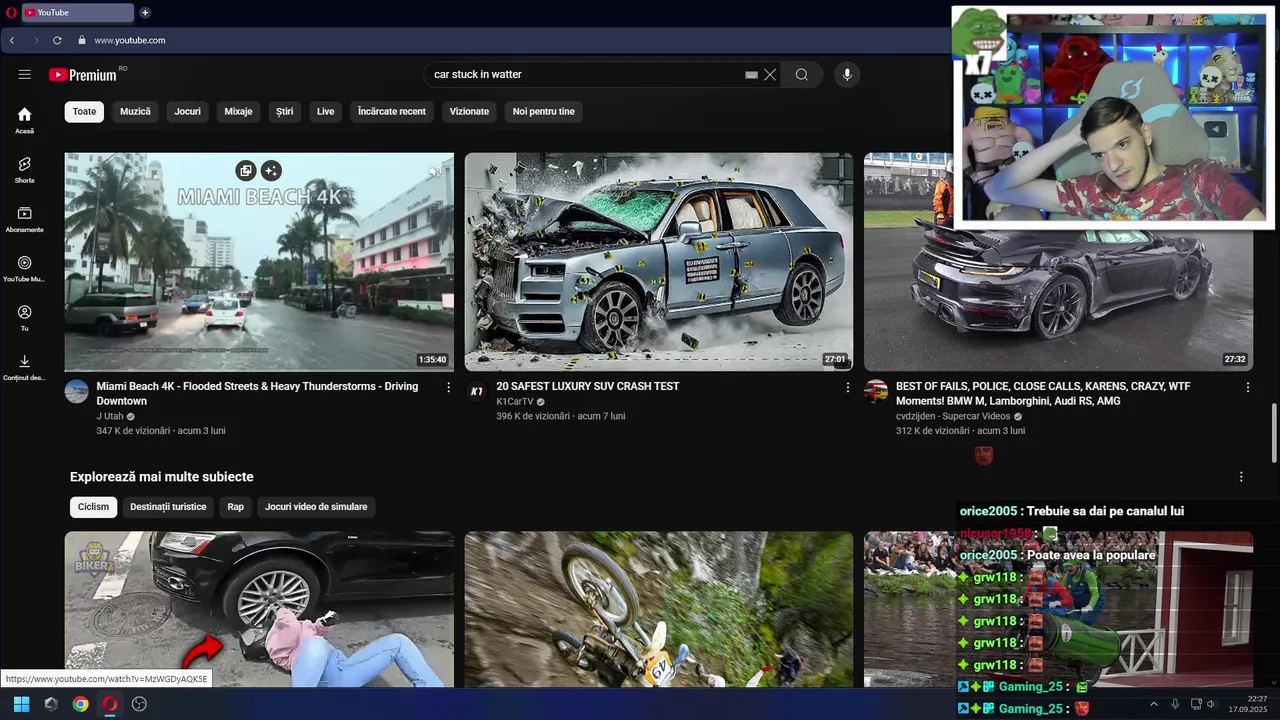Click the sparkle icon on Miami Beach thumbnail
Screen dimensions: 1280x720
coord(271,171)
